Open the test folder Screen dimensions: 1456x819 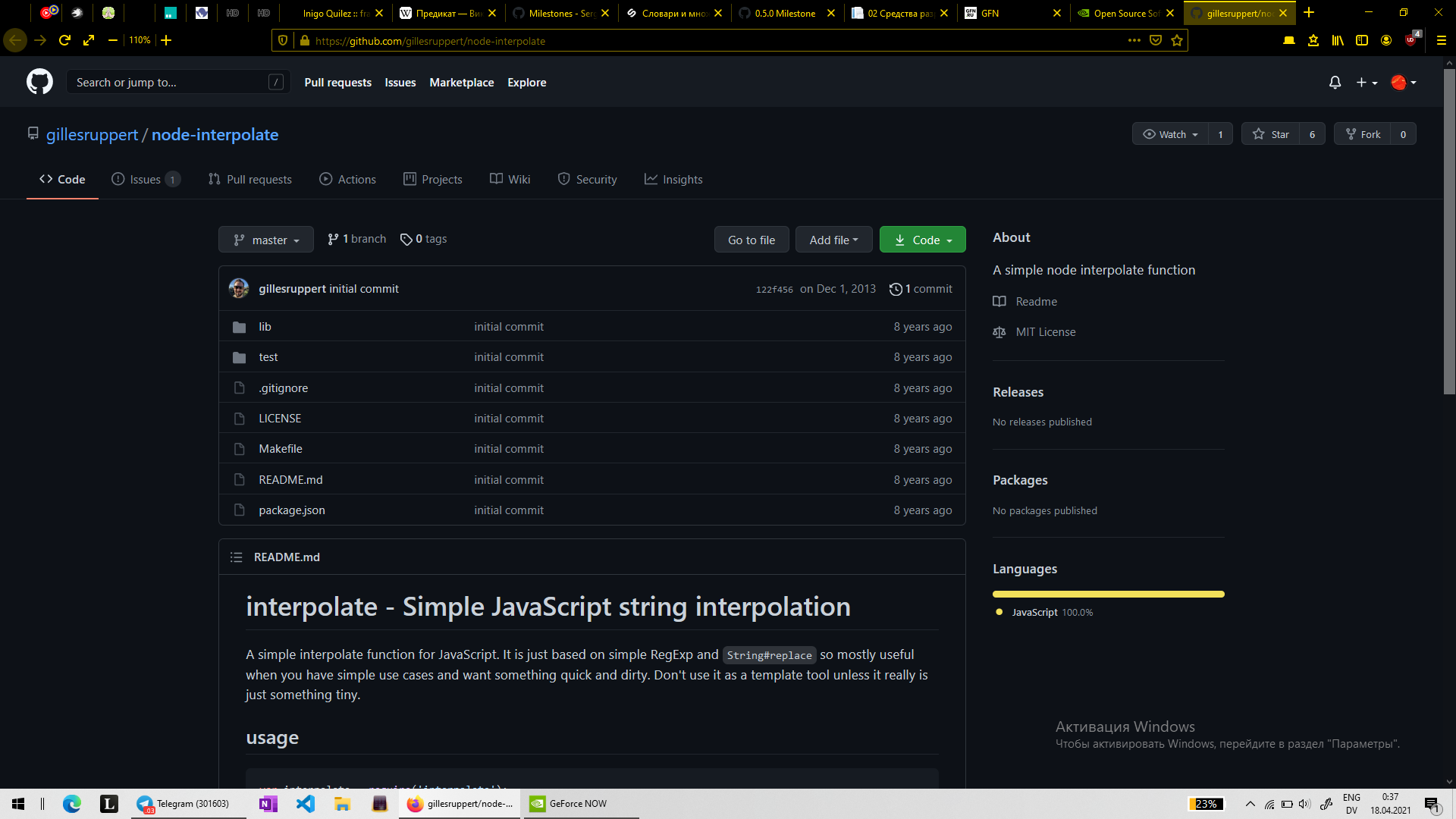point(268,357)
